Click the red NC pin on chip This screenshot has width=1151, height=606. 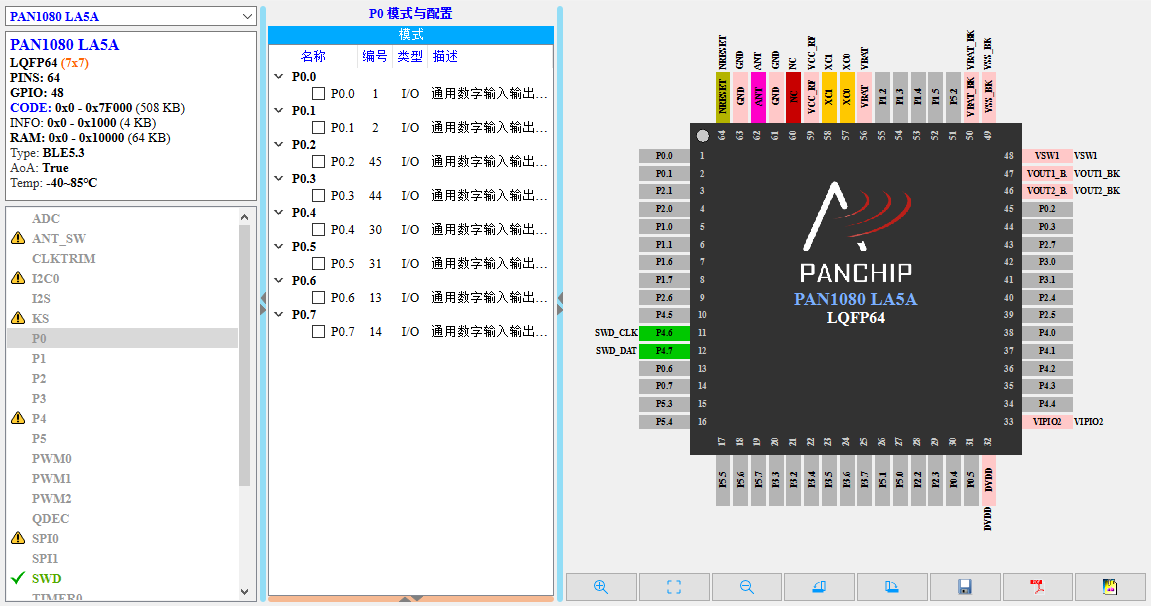pos(794,97)
